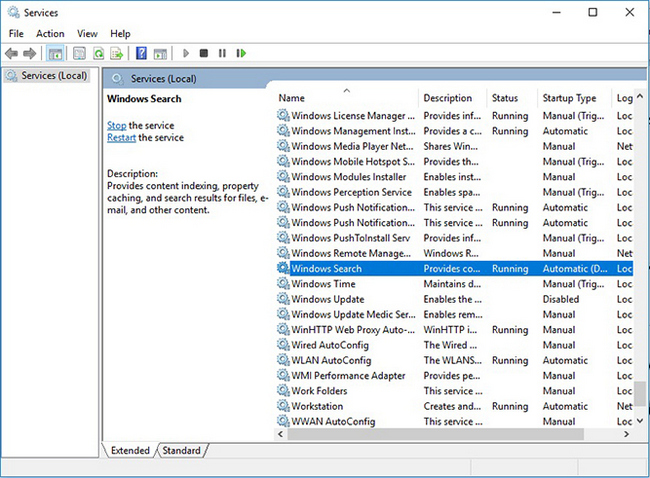The height and width of the screenshot is (478, 650).
Task: Toggle Show/Hide Action Pane toolbar icon
Action: (160, 53)
